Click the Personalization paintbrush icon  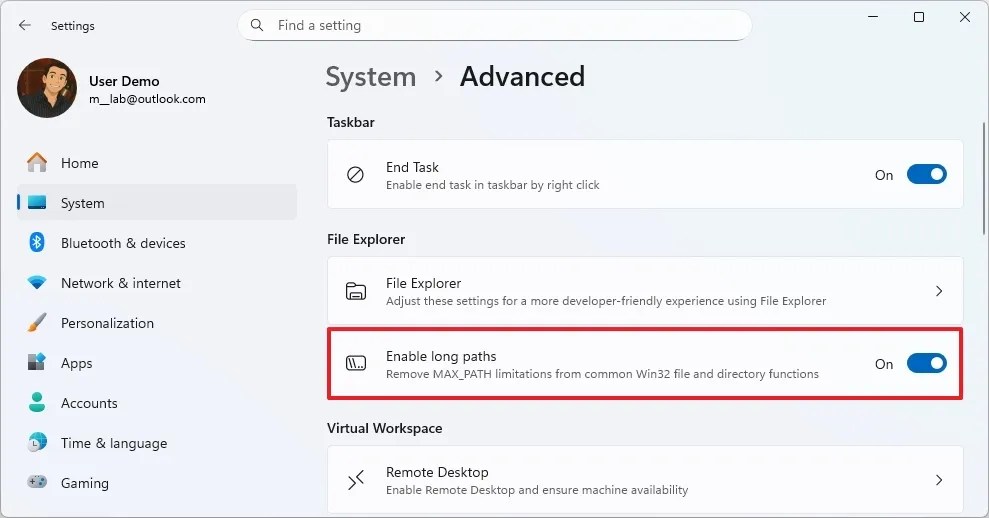click(37, 322)
